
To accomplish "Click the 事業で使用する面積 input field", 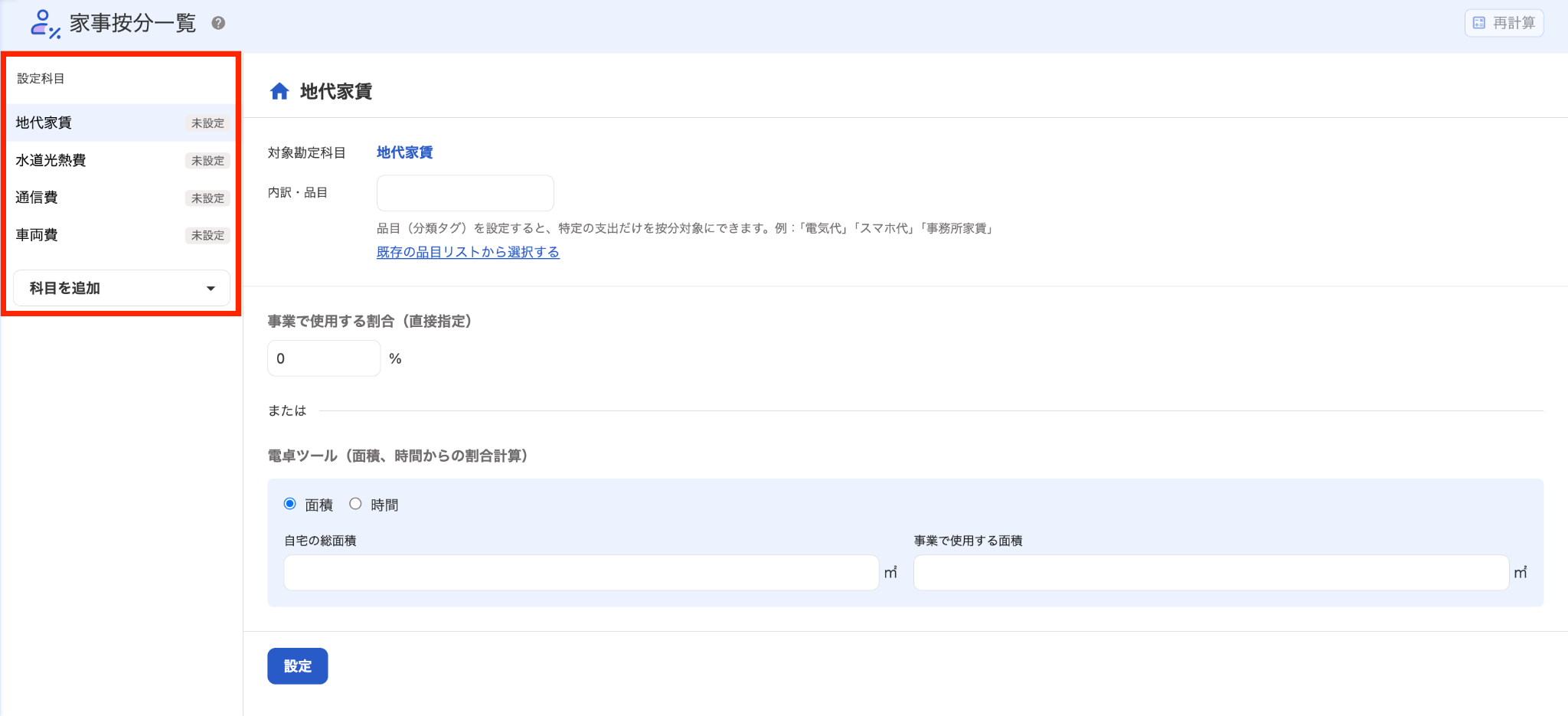I will pos(1211,573).
